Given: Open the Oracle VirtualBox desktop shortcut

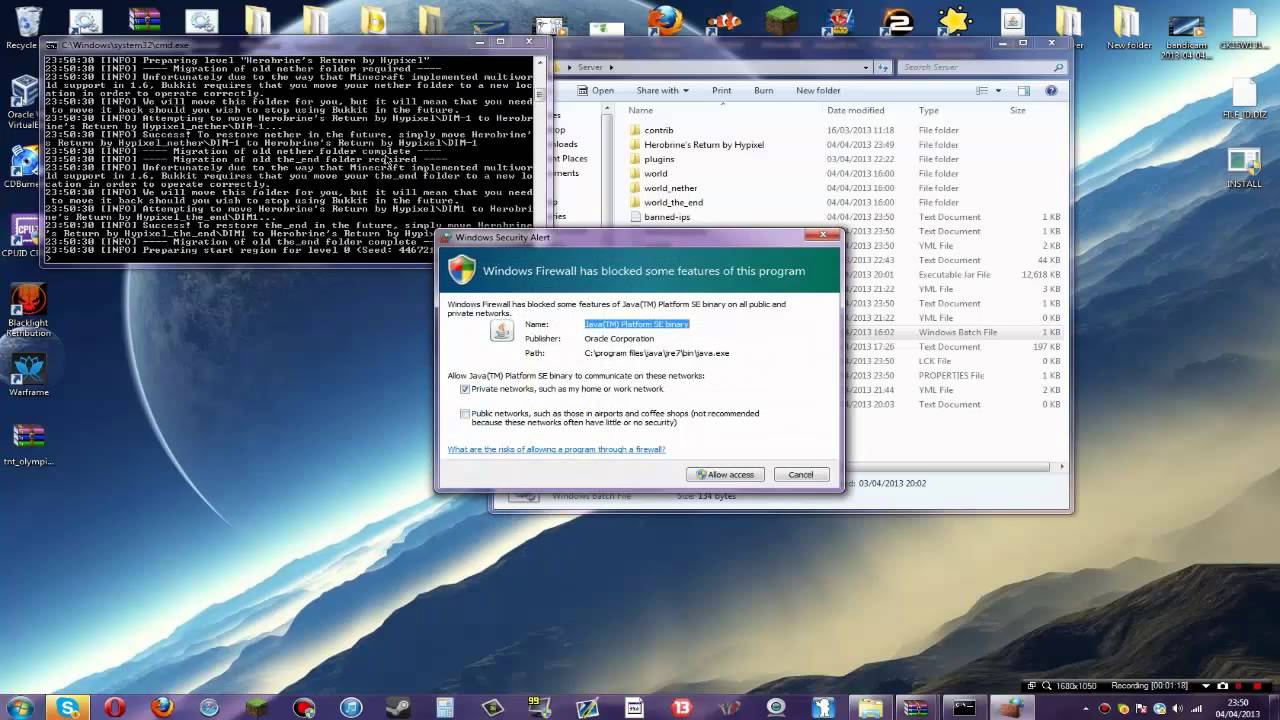Looking at the screenshot, I should pos(24,103).
